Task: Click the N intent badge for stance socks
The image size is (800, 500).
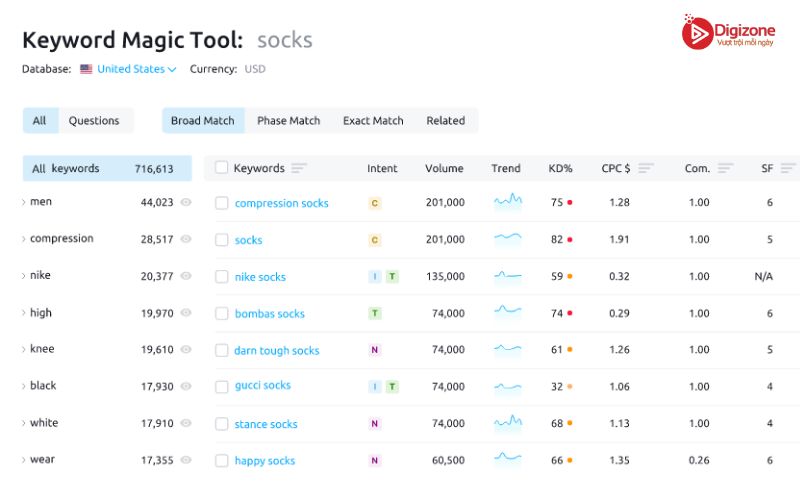Action: click(x=374, y=423)
